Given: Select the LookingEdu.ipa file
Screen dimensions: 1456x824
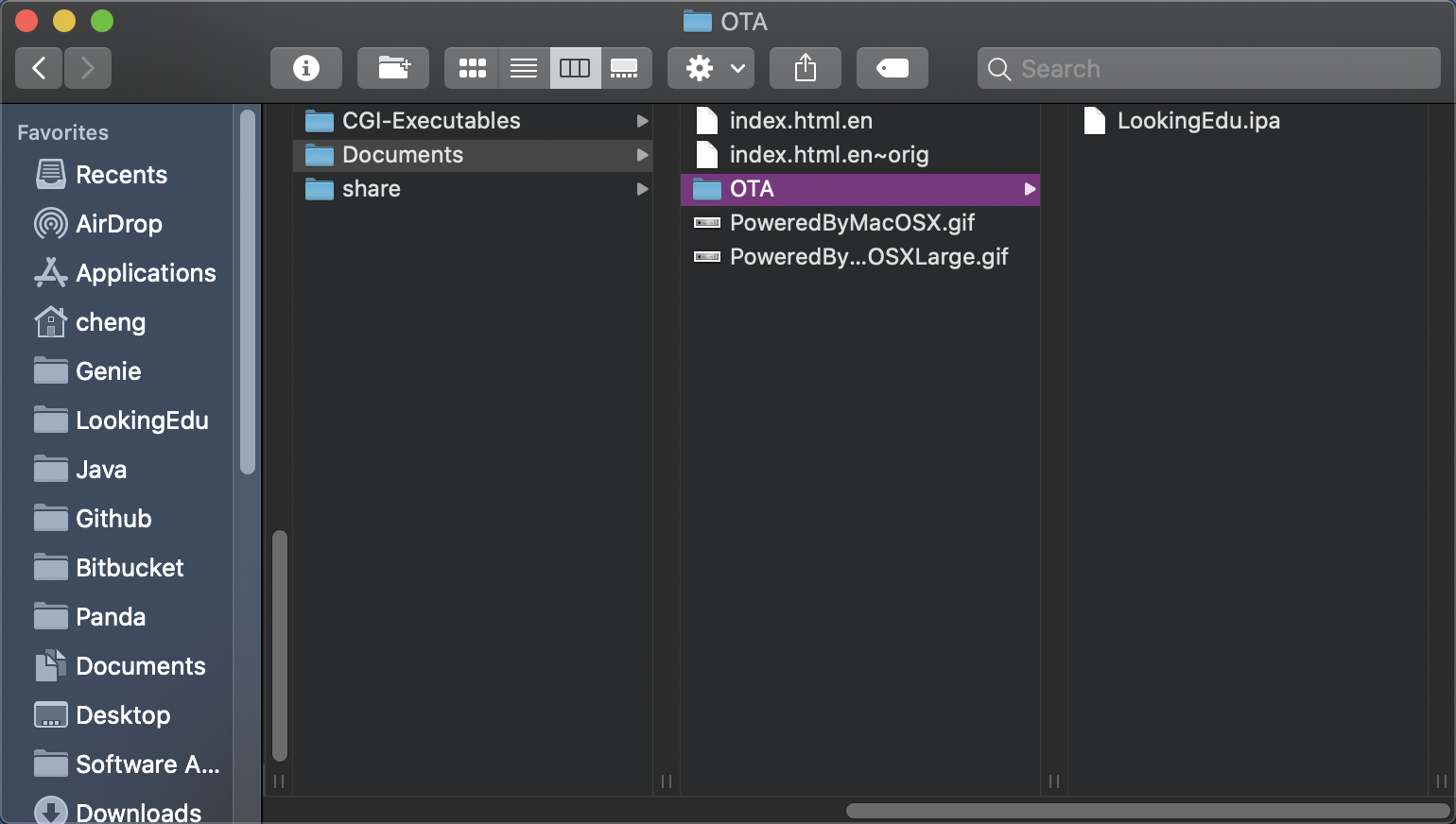Looking at the screenshot, I should coord(1198,121).
